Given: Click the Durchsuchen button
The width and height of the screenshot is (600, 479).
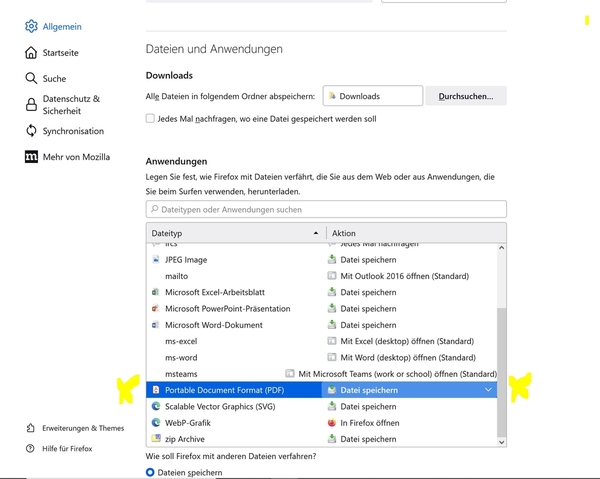Looking at the screenshot, I should 466,96.
